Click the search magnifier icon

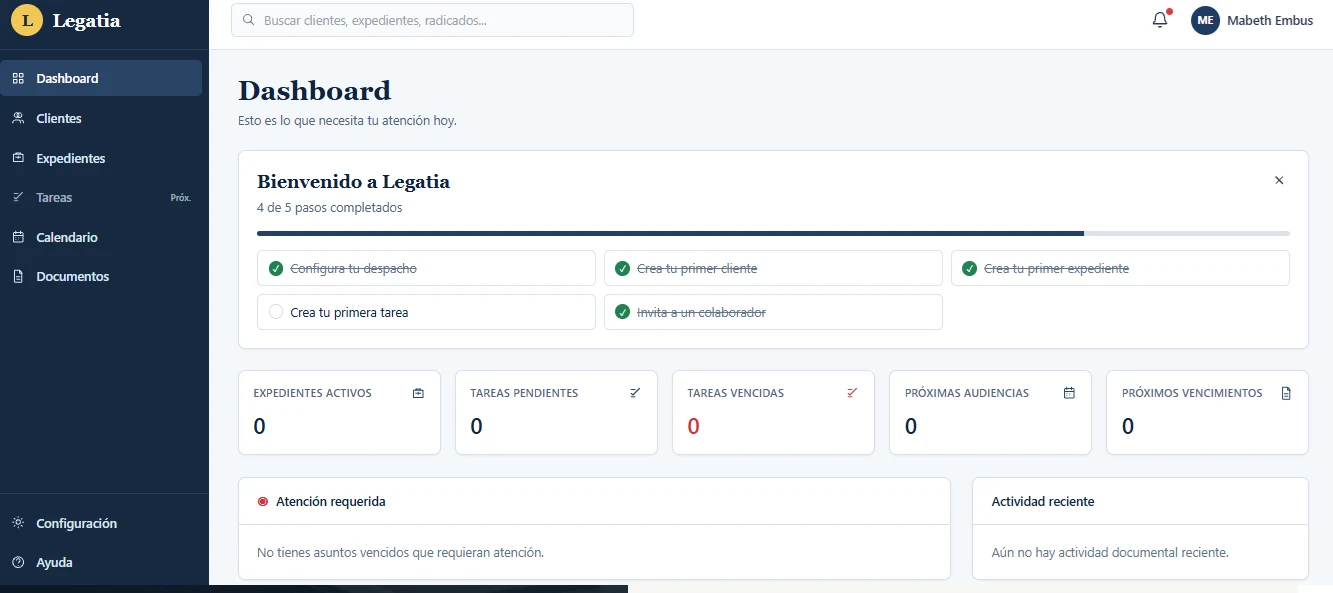point(248,20)
